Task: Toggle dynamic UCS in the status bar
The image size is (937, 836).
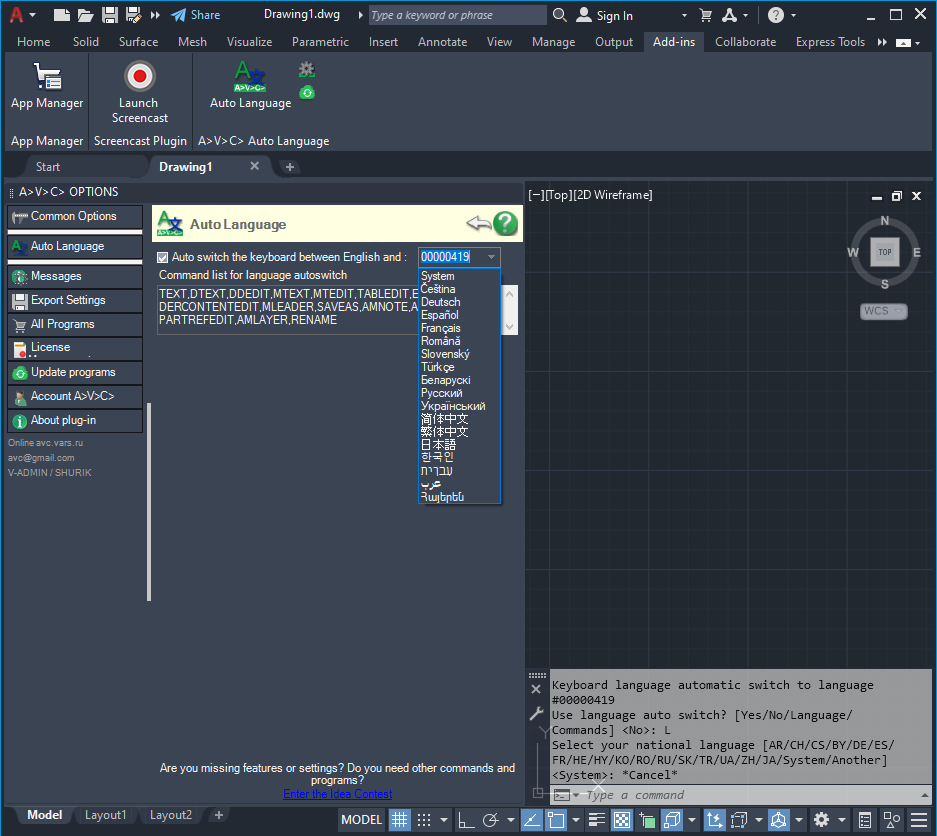Action: [715, 819]
